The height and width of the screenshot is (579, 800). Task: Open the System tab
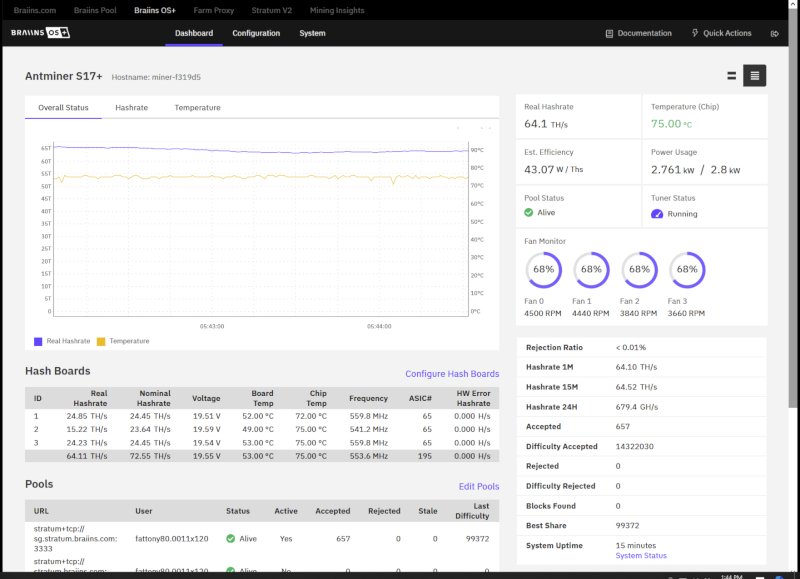click(x=312, y=33)
